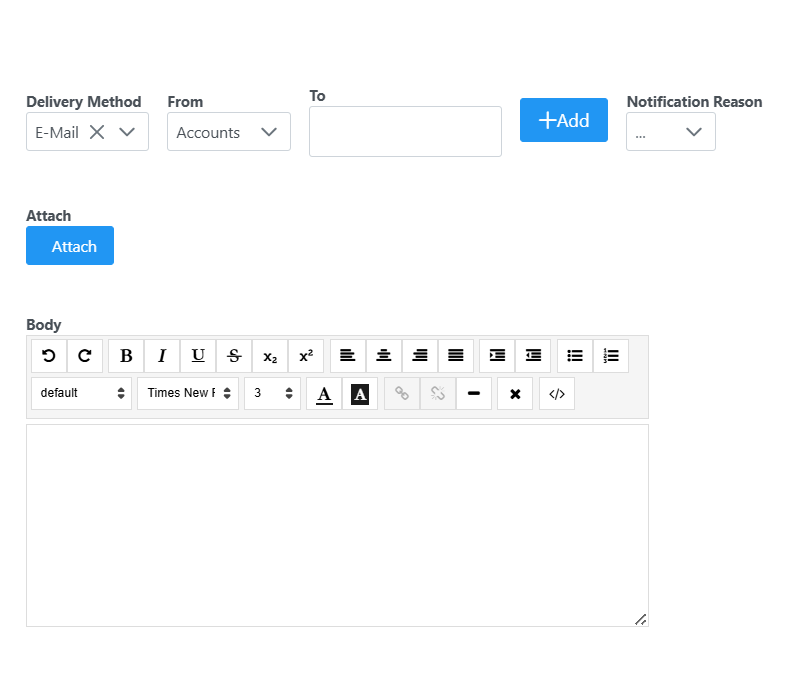Click into the To recipient field
This screenshot has width=811, height=682.
(405, 131)
